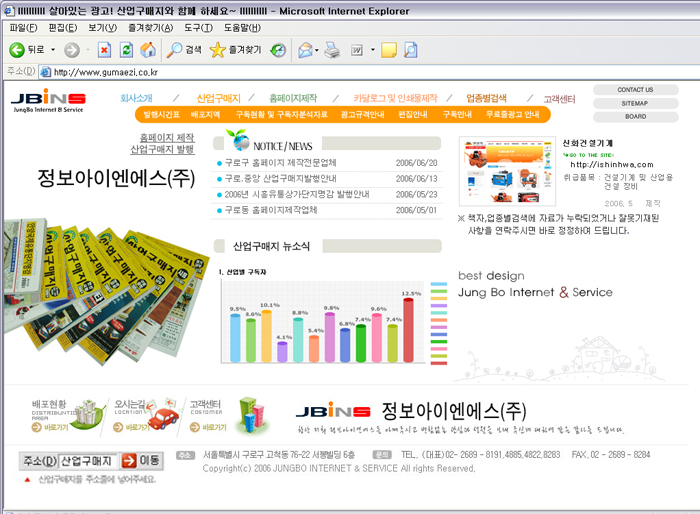
Task: Click the 산업구매지 address input field
Action: [x=88, y=461]
